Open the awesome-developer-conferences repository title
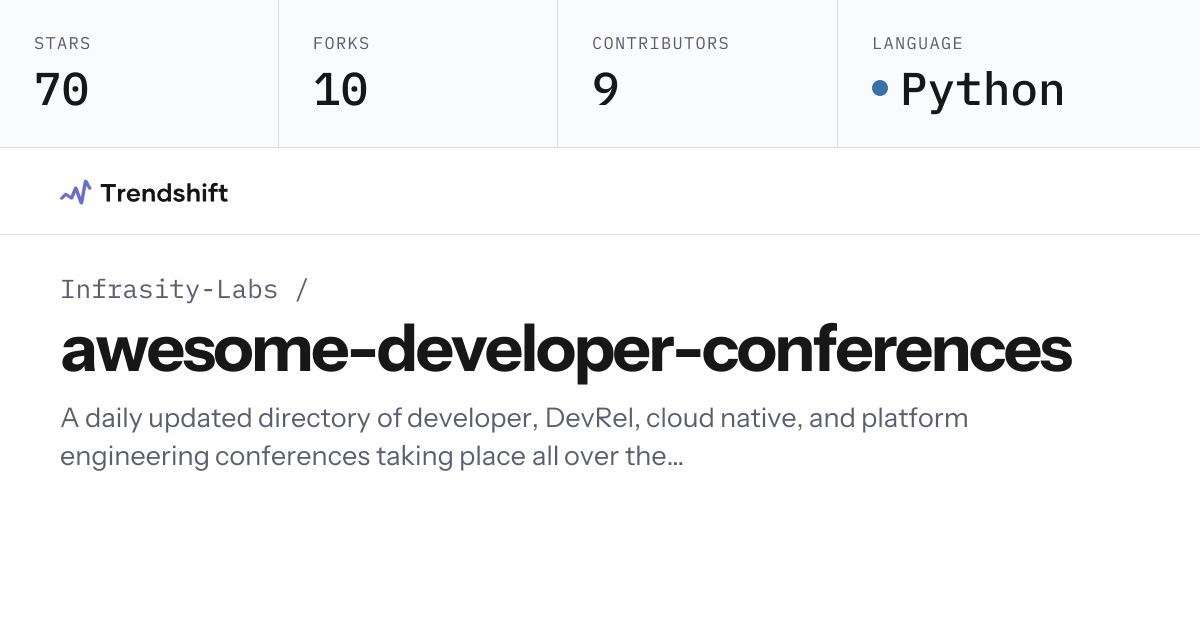1200x630 pixels. (566, 350)
